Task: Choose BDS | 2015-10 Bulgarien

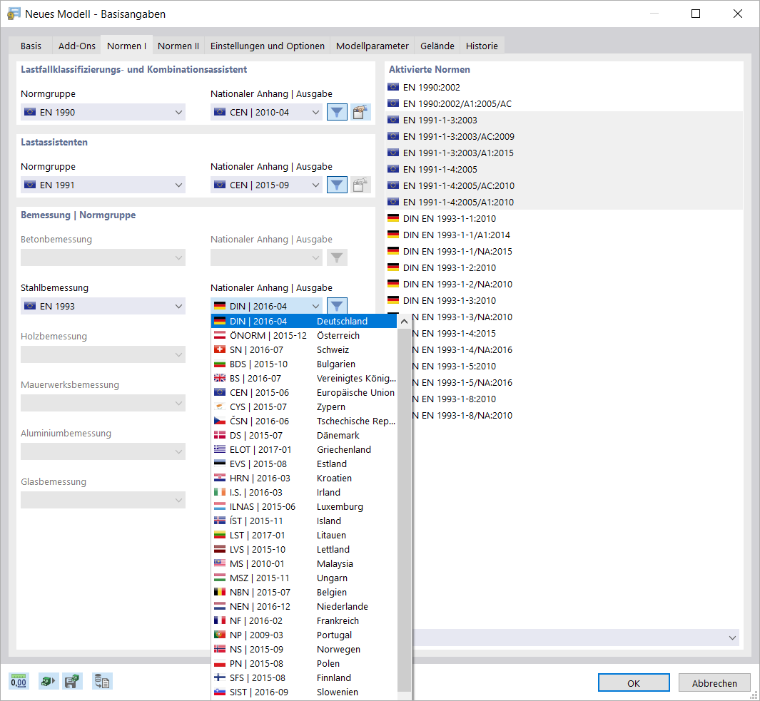Action: click(304, 364)
